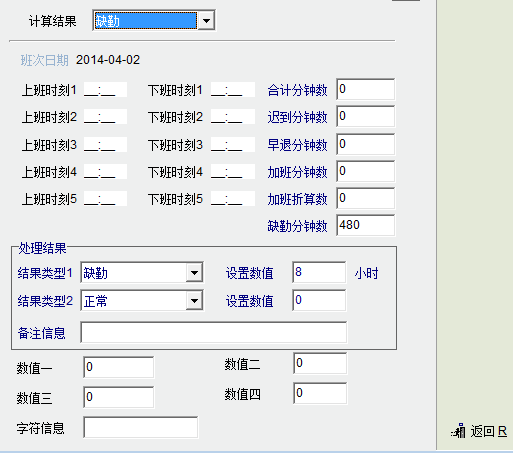Screen dimensions: 513x453
Task: Focus the 加班分钟数 field
Action: (x=366, y=171)
